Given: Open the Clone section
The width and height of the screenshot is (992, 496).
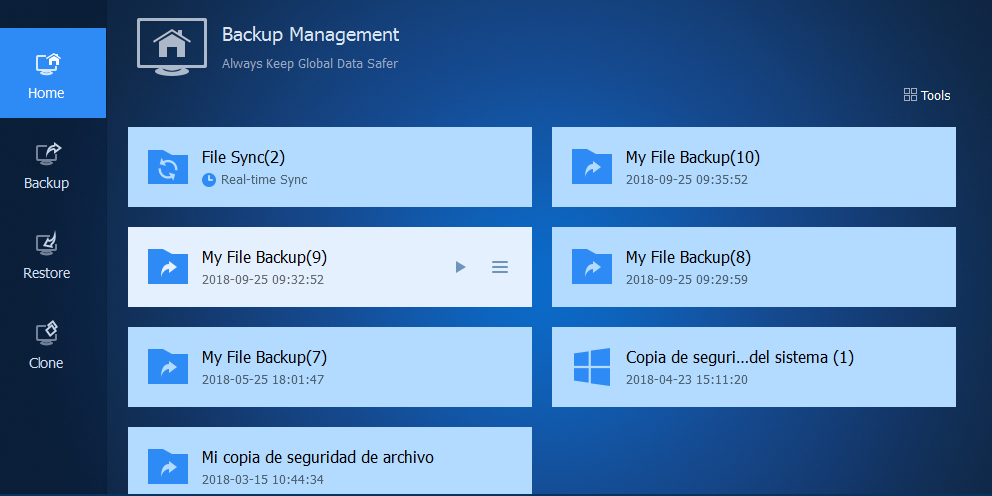Looking at the screenshot, I should click(47, 344).
